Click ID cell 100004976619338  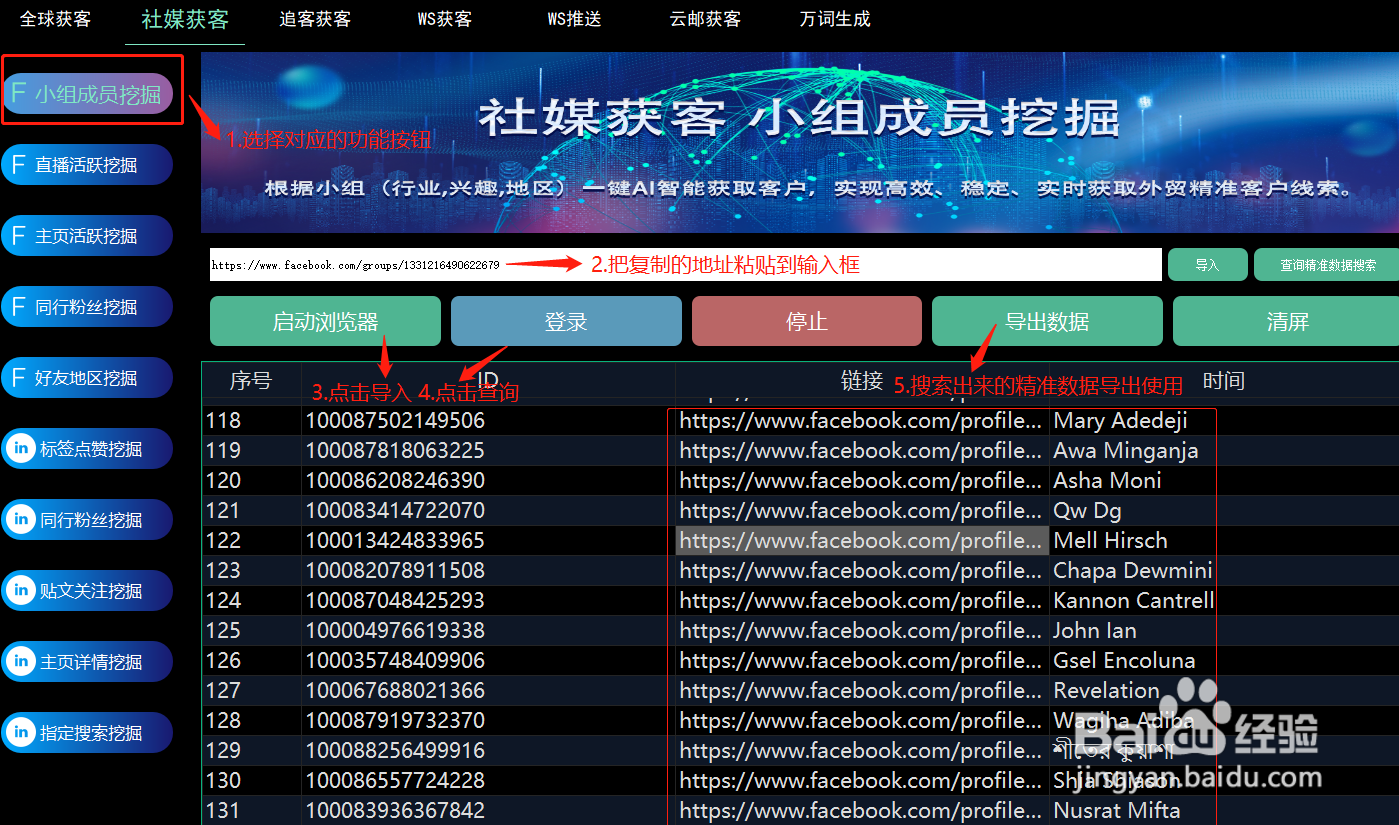[x=395, y=631]
